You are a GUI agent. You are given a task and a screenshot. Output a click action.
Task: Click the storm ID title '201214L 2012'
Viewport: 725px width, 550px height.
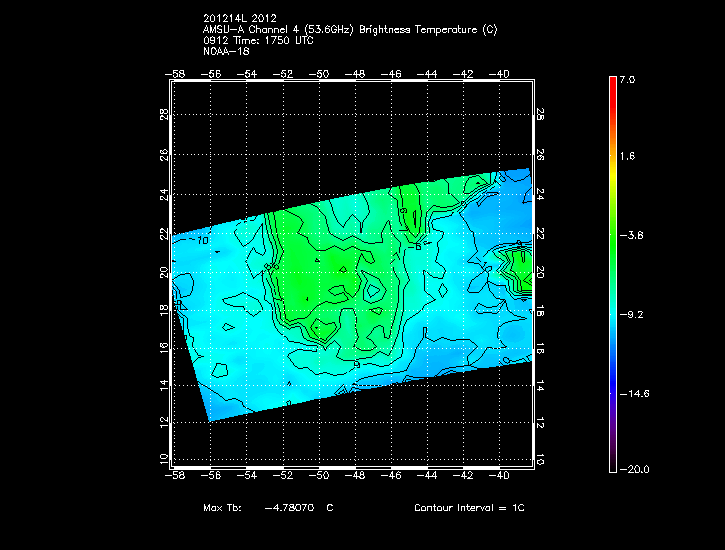pyautogui.click(x=239, y=18)
